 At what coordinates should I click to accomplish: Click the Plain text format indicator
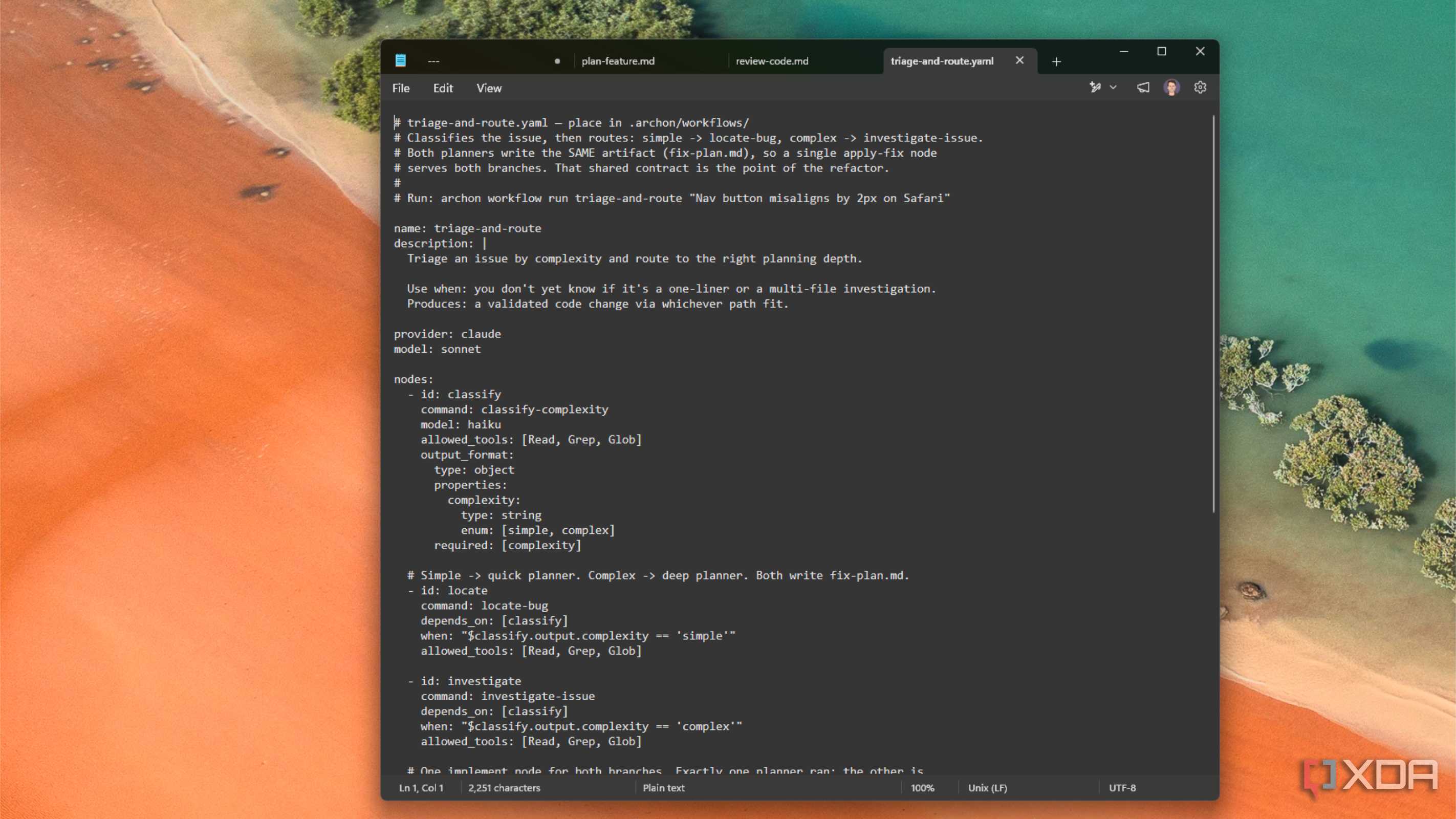tap(664, 787)
